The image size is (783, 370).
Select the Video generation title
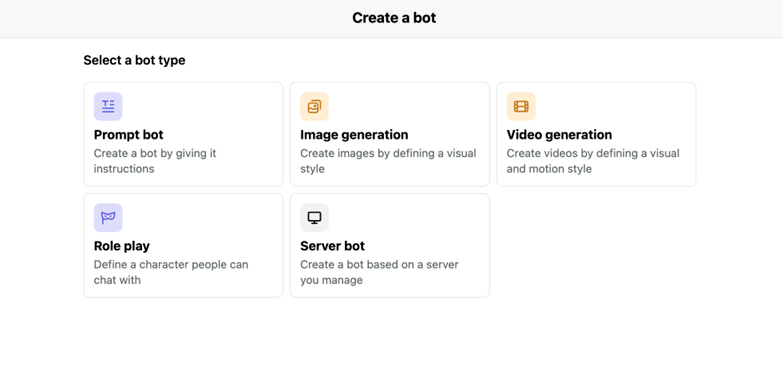coord(559,135)
